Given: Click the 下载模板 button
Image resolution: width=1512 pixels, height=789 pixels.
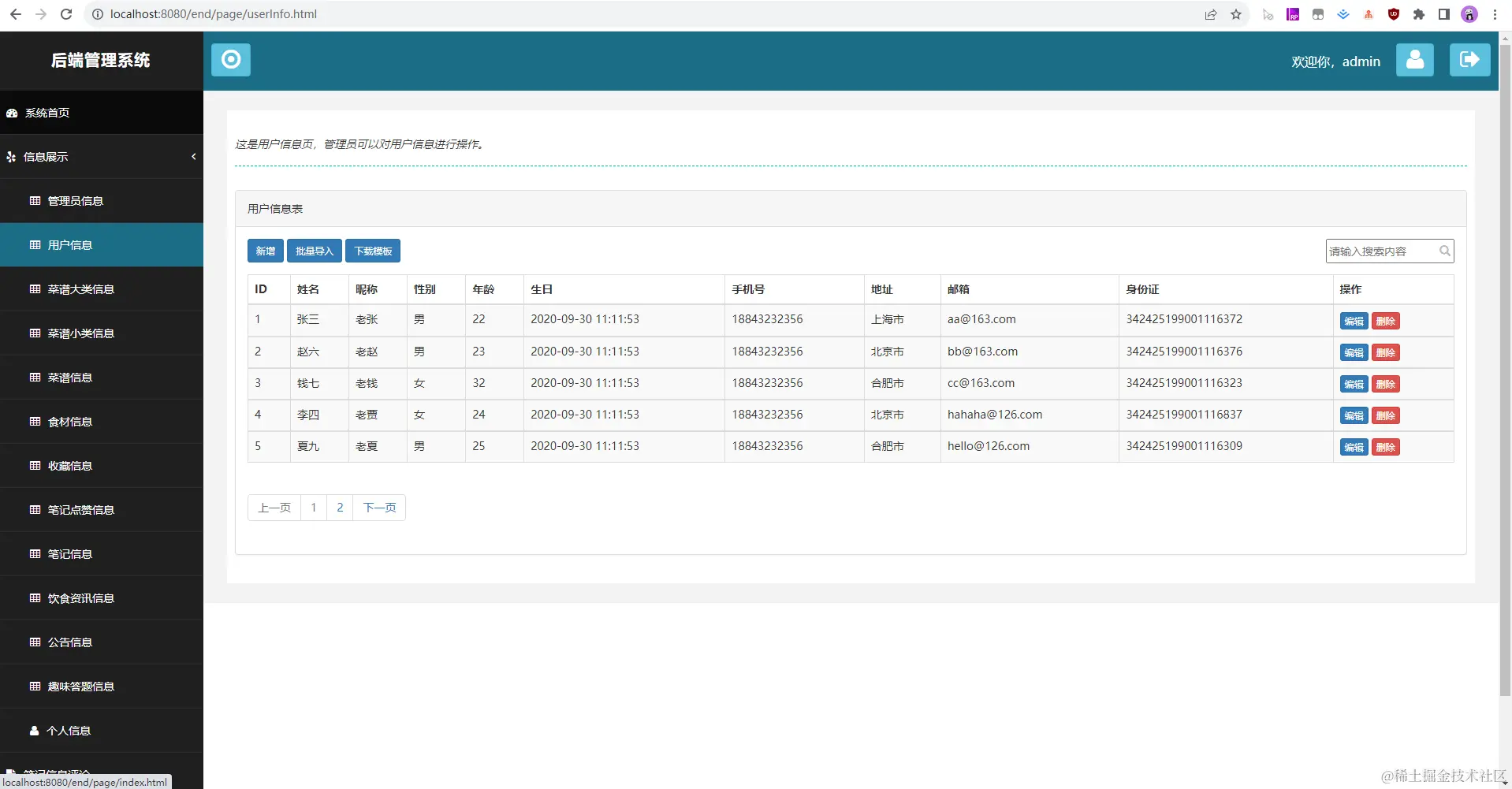Looking at the screenshot, I should point(373,251).
